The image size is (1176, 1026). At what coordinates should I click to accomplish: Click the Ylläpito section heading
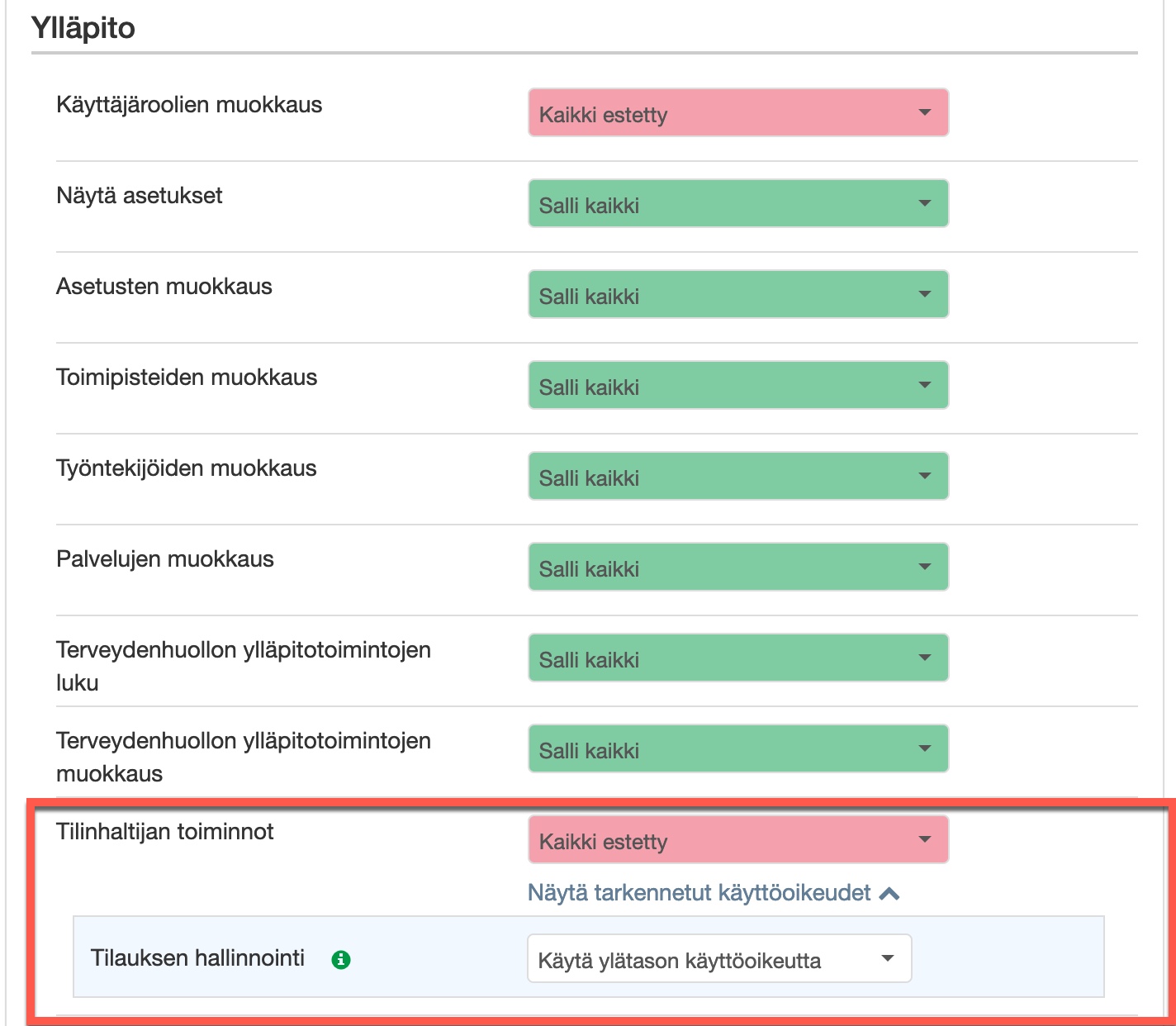point(83,28)
